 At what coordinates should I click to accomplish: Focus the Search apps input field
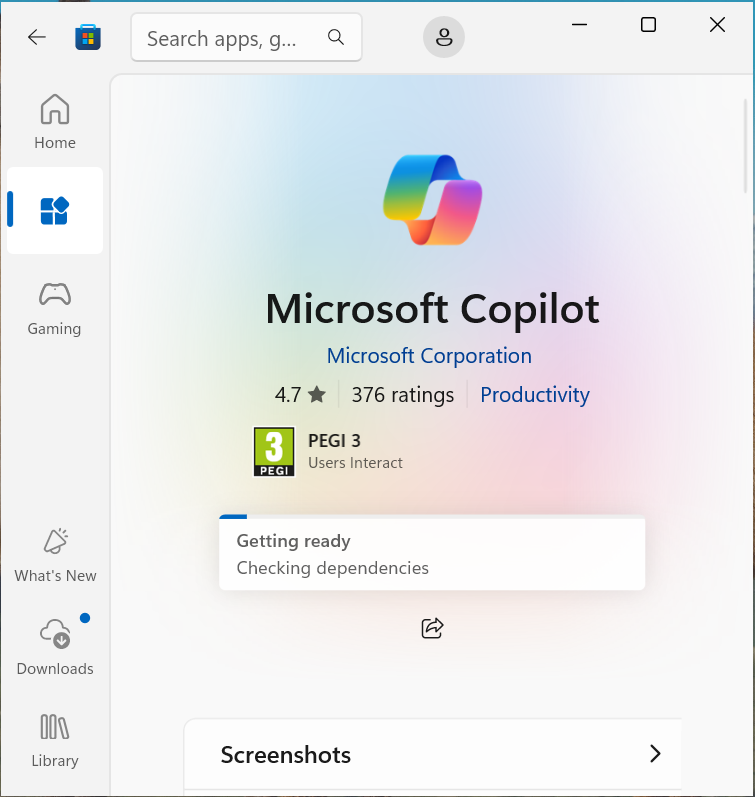point(247,38)
